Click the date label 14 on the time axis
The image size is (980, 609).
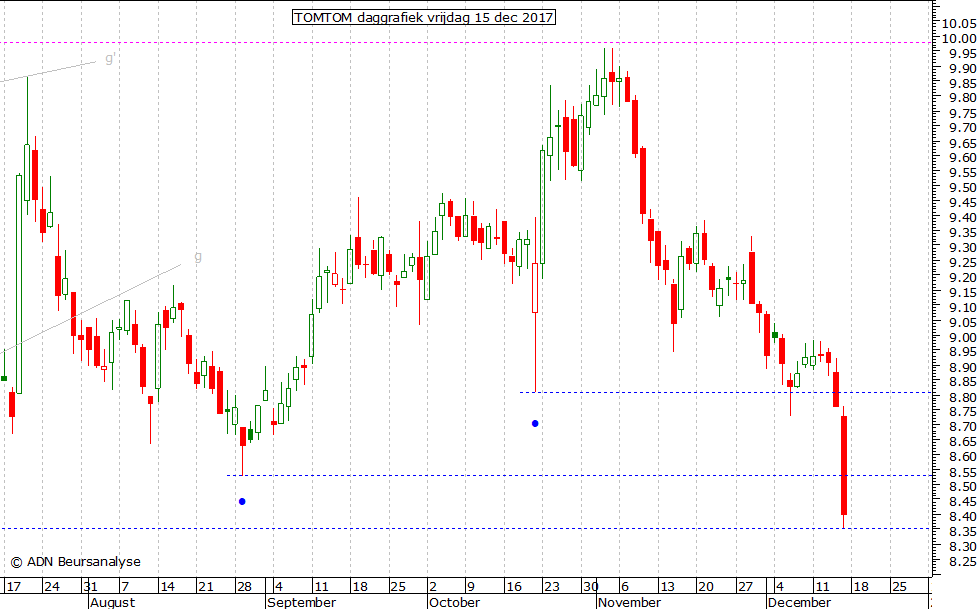pyautogui.click(x=167, y=586)
